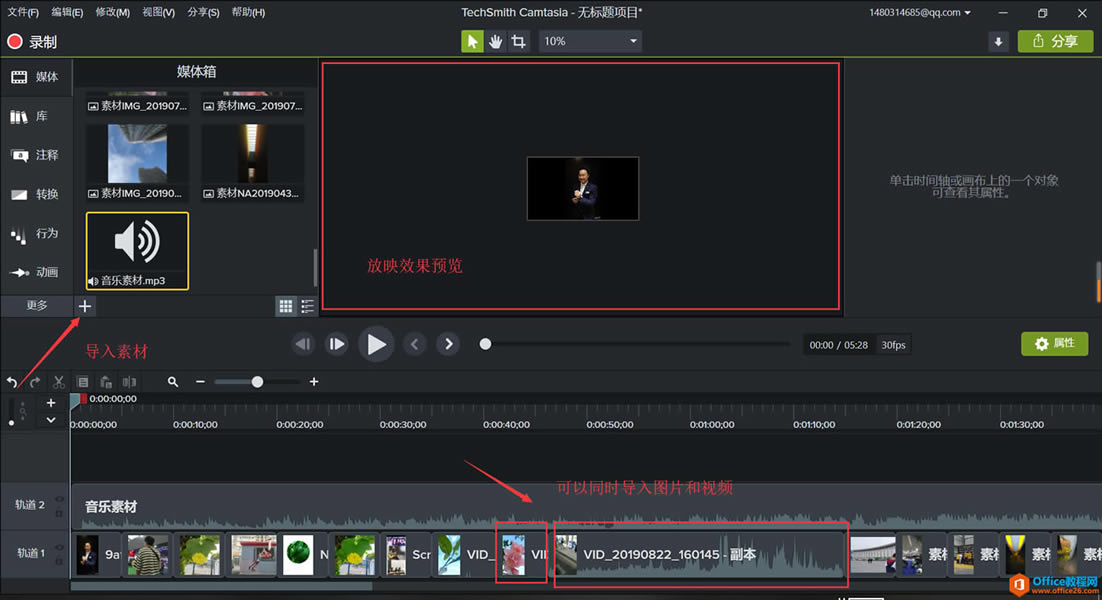Play the timeline preview

pyautogui.click(x=376, y=344)
